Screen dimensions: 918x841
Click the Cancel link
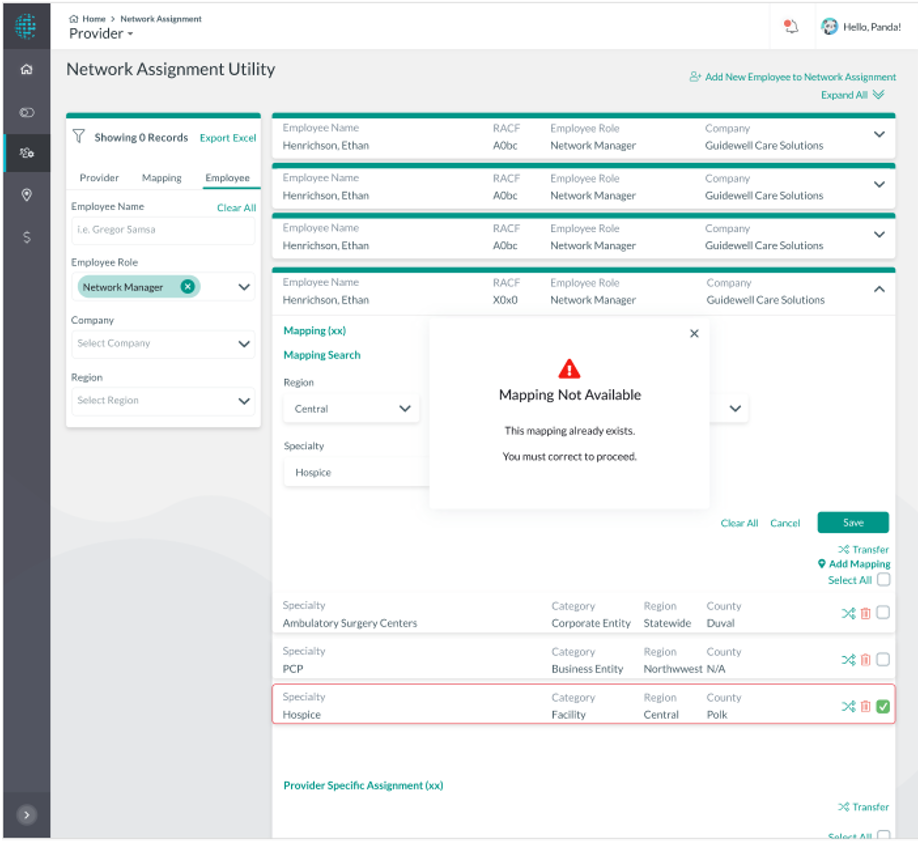785,523
